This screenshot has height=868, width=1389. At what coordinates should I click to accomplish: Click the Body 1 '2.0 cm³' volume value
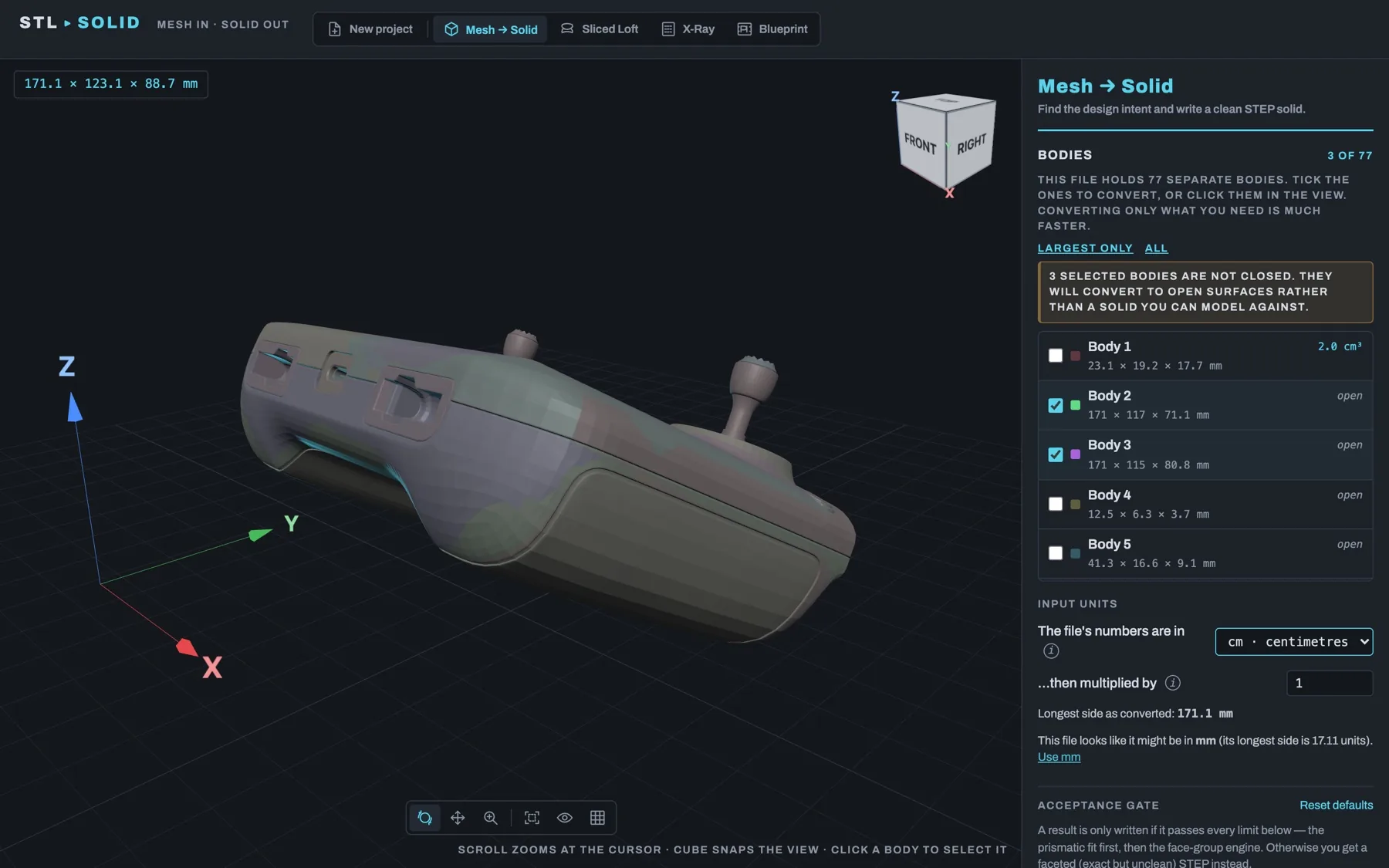coord(1340,347)
